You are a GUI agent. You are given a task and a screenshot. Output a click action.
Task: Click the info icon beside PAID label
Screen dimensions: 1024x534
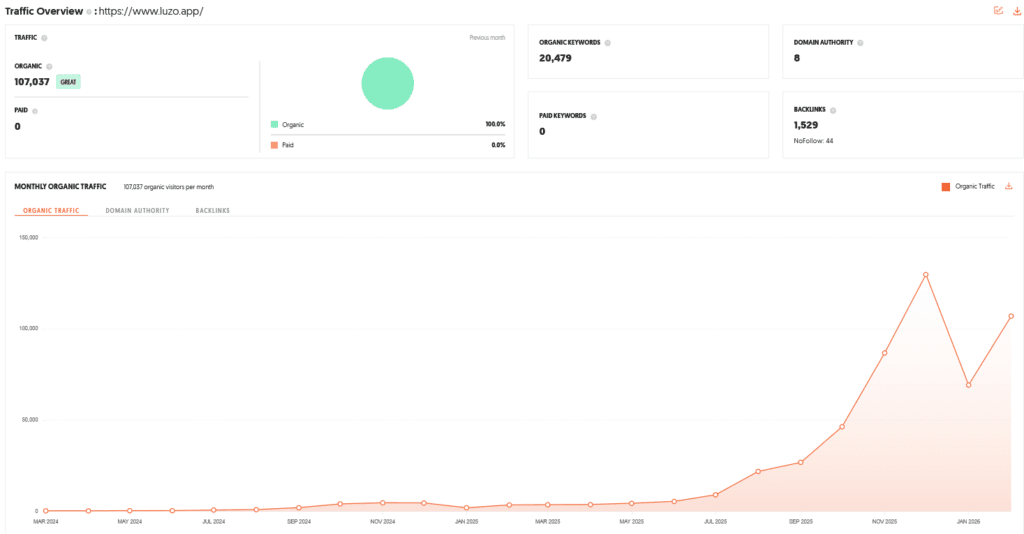click(35, 111)
